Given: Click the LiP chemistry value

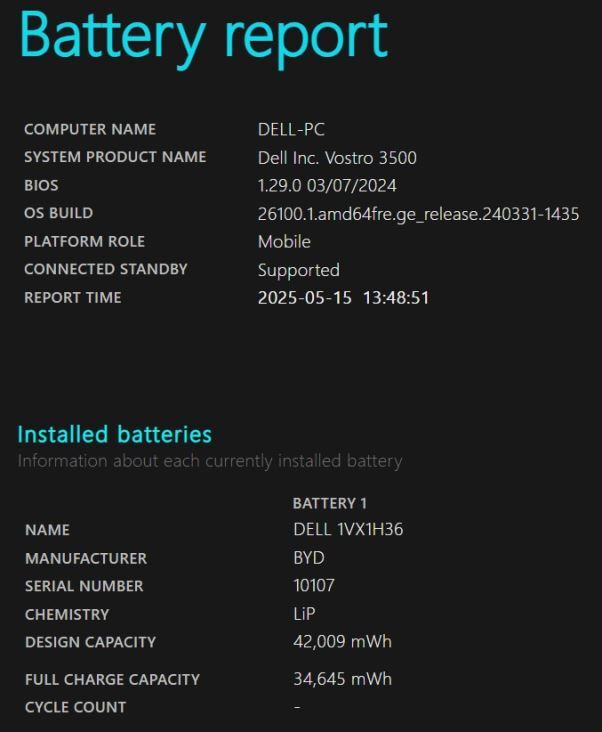Looking at the screenshot, I should (x=304, y=614).
